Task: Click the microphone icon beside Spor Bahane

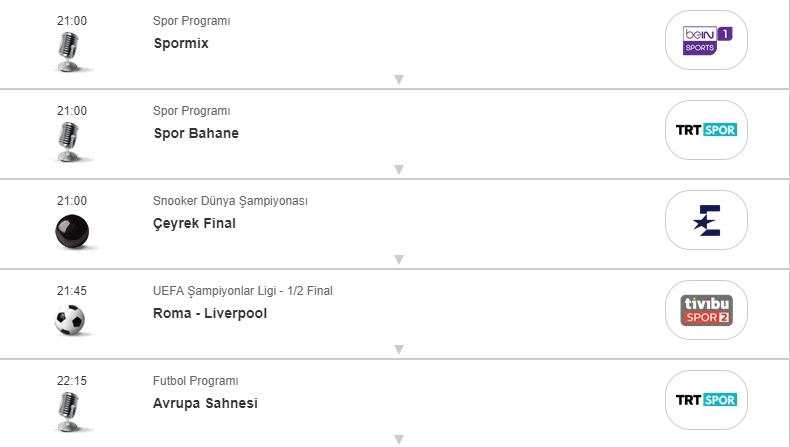Action: (70, 141)
